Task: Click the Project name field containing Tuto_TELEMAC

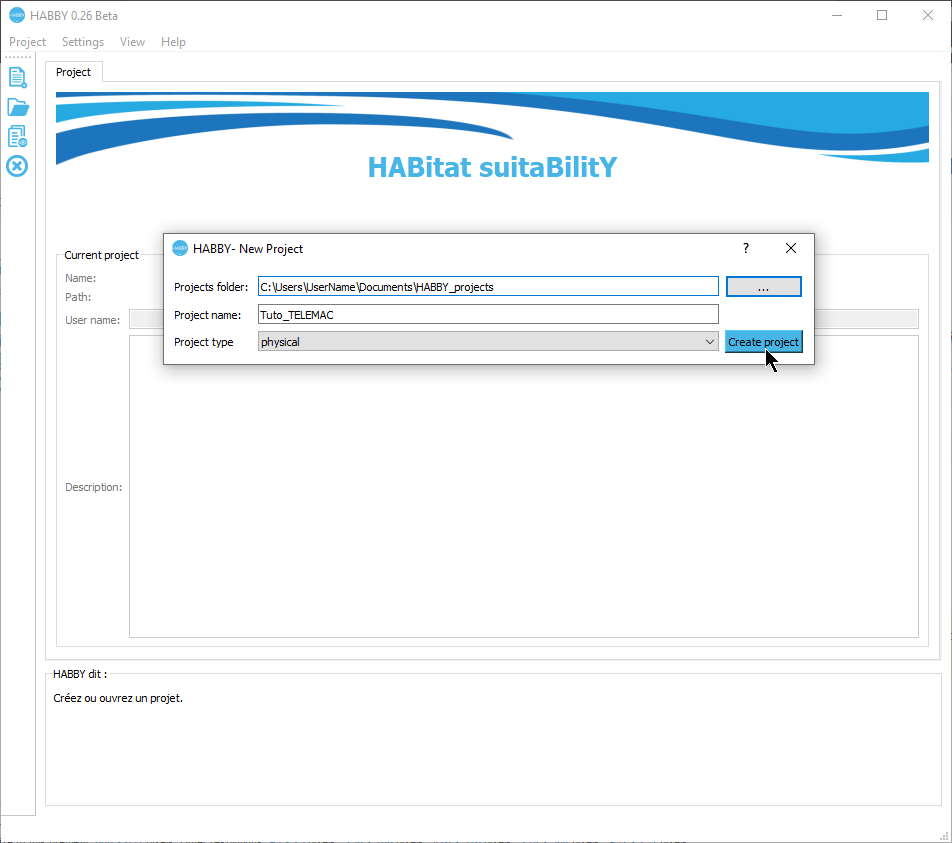Action: pos(487,315)
